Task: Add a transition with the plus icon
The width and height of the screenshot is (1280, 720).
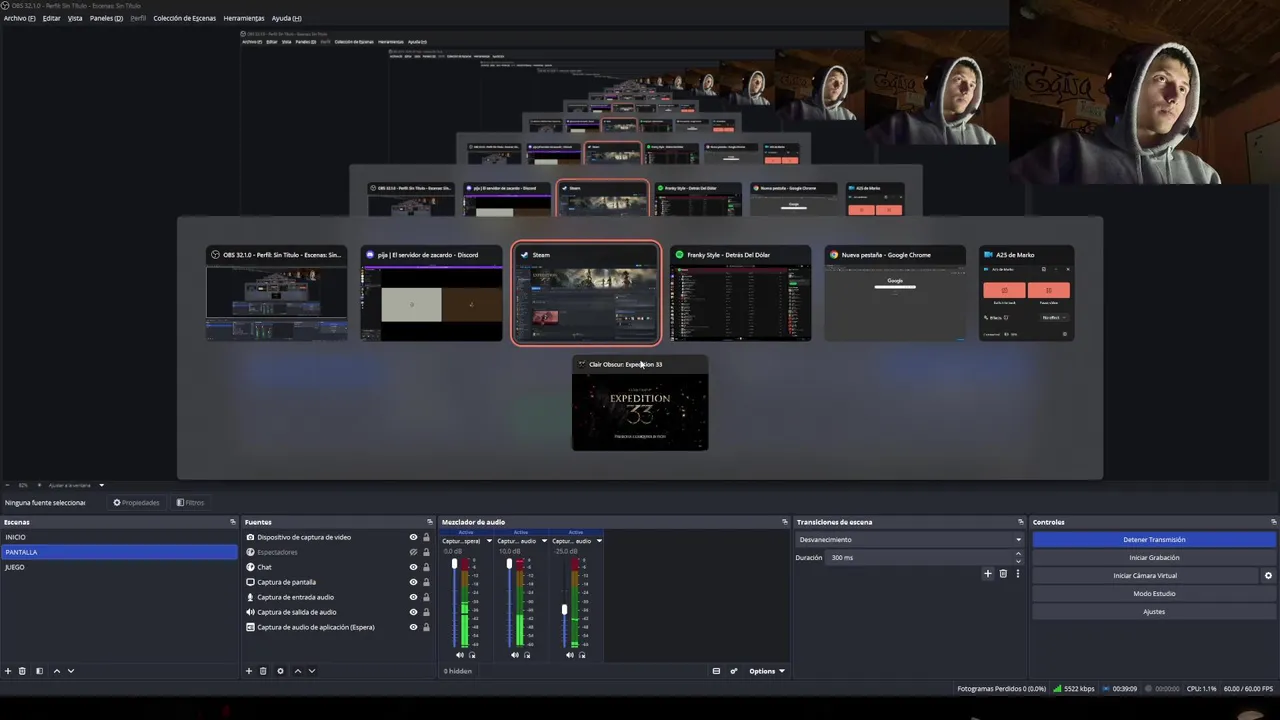Action: pos(988,573)
